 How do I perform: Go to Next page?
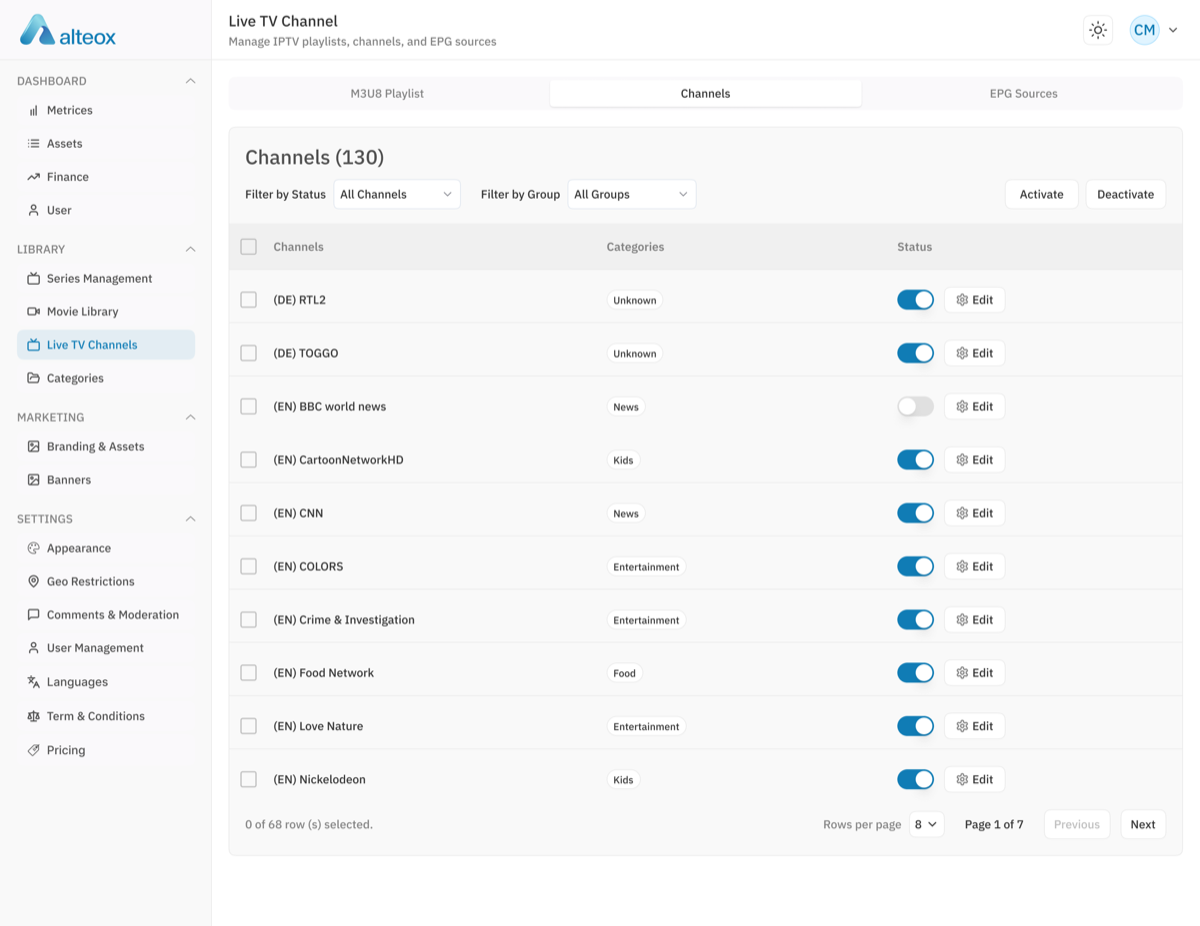[x=1143, y=824]
